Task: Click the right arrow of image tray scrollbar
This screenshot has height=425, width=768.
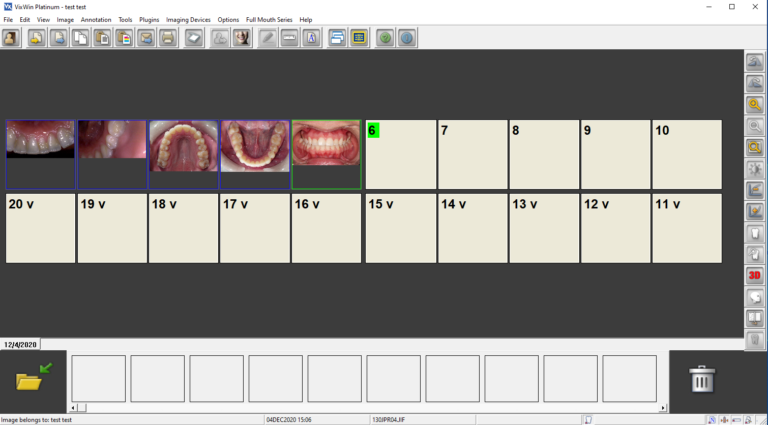Action: pos(663,407)
